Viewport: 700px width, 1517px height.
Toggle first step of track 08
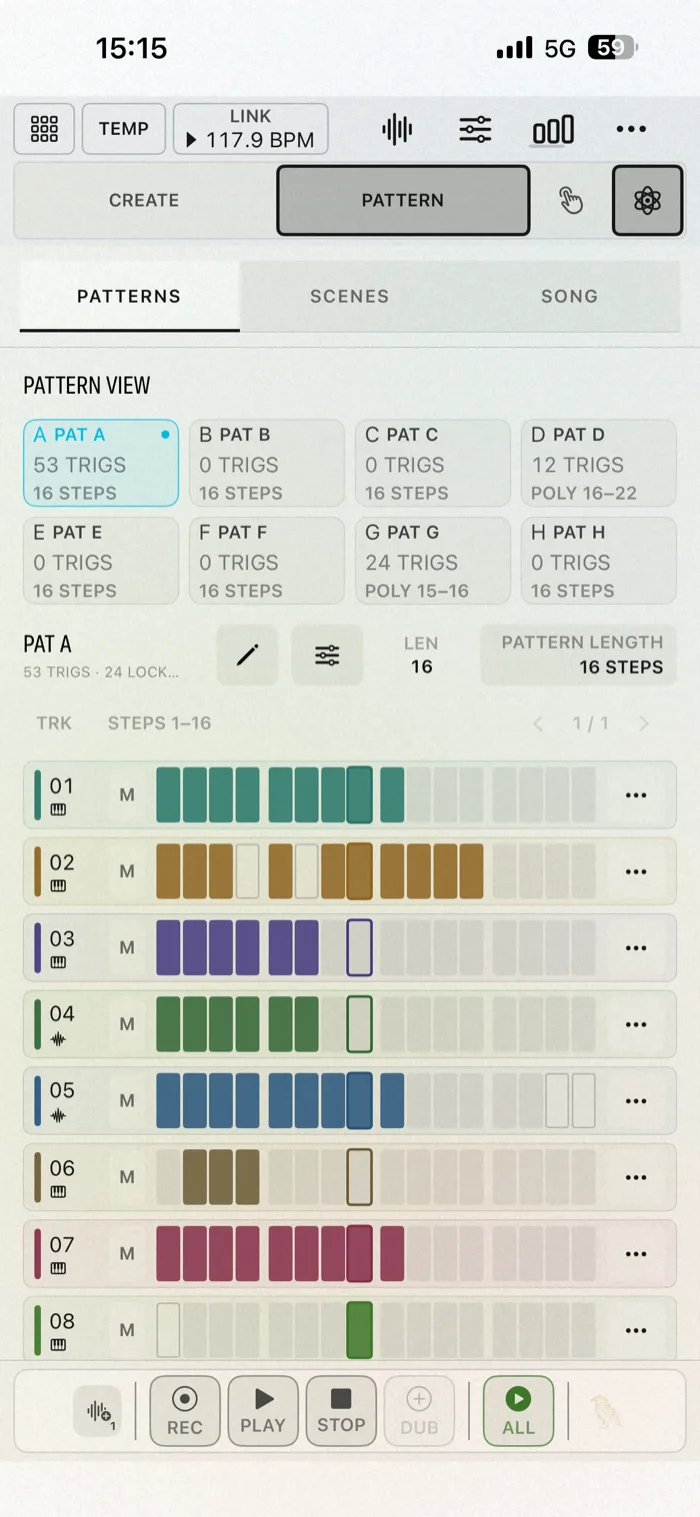tap(169, 1330)
